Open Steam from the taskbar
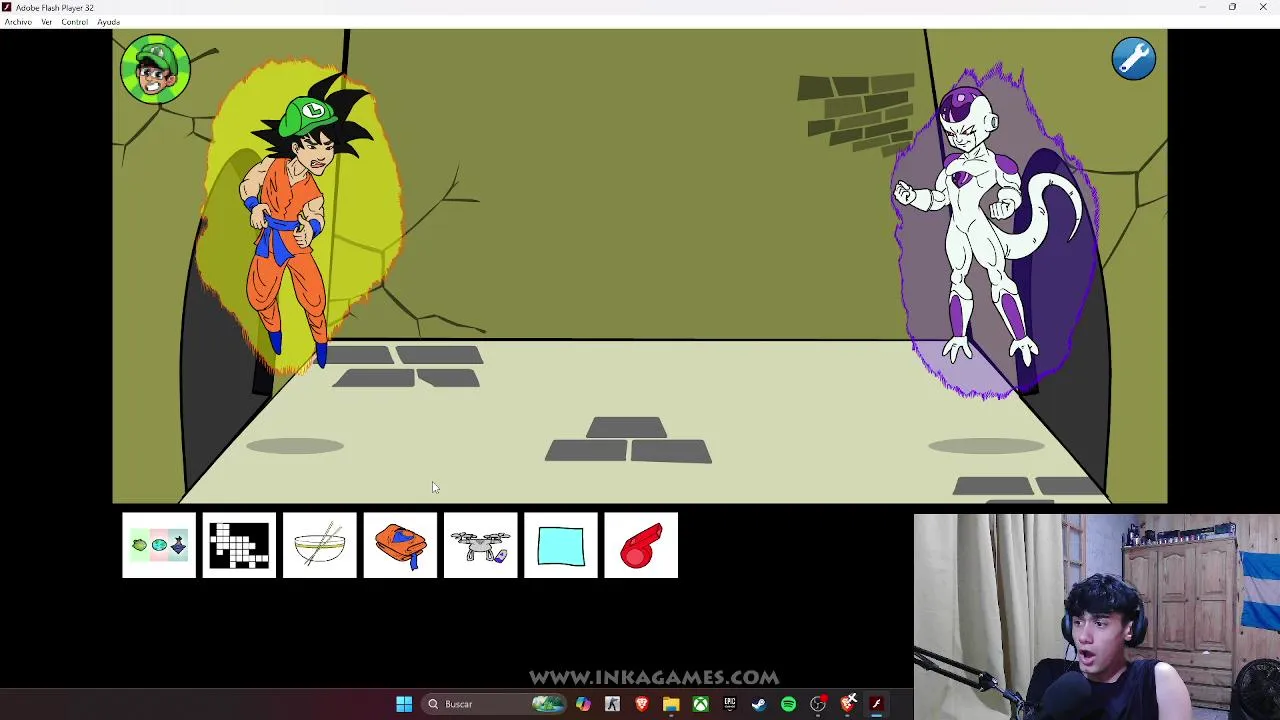The height and width of the screenshot is (720, 1280). tap(759, 704)
